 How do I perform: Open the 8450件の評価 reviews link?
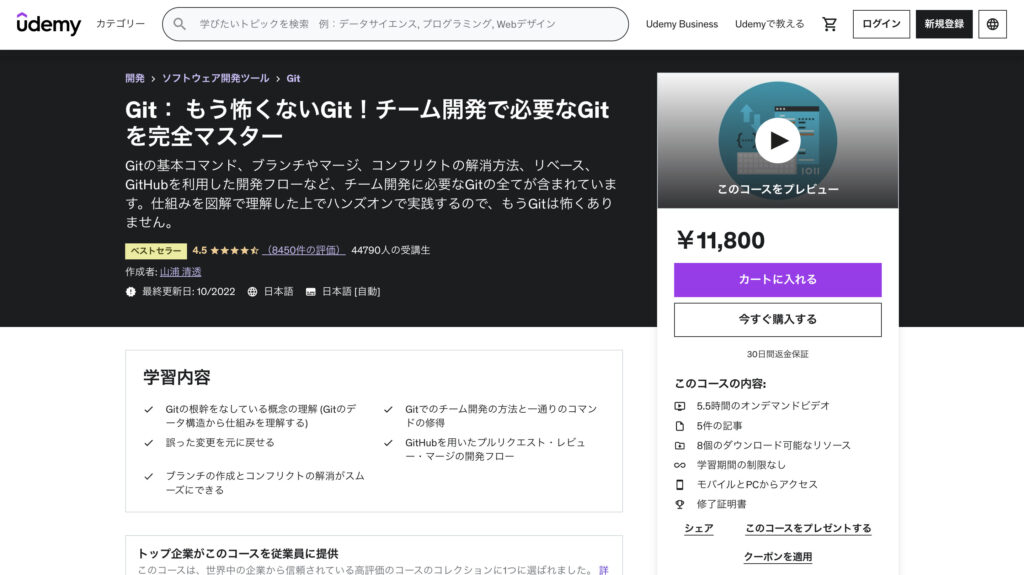[x=304, y=250]
